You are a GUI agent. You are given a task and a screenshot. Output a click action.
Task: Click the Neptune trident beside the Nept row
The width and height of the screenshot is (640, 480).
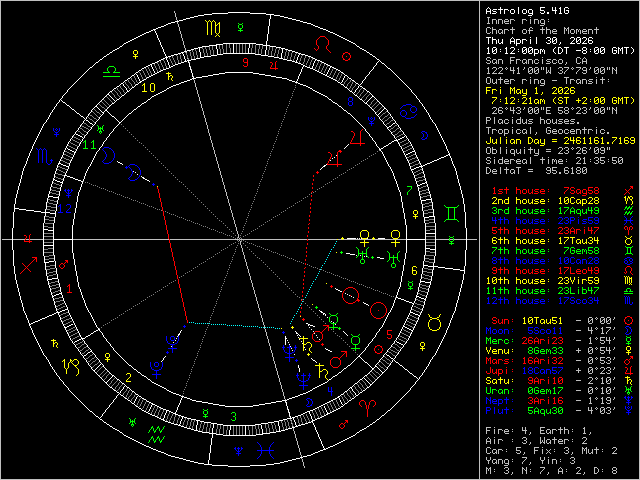(x=629, y=401)
